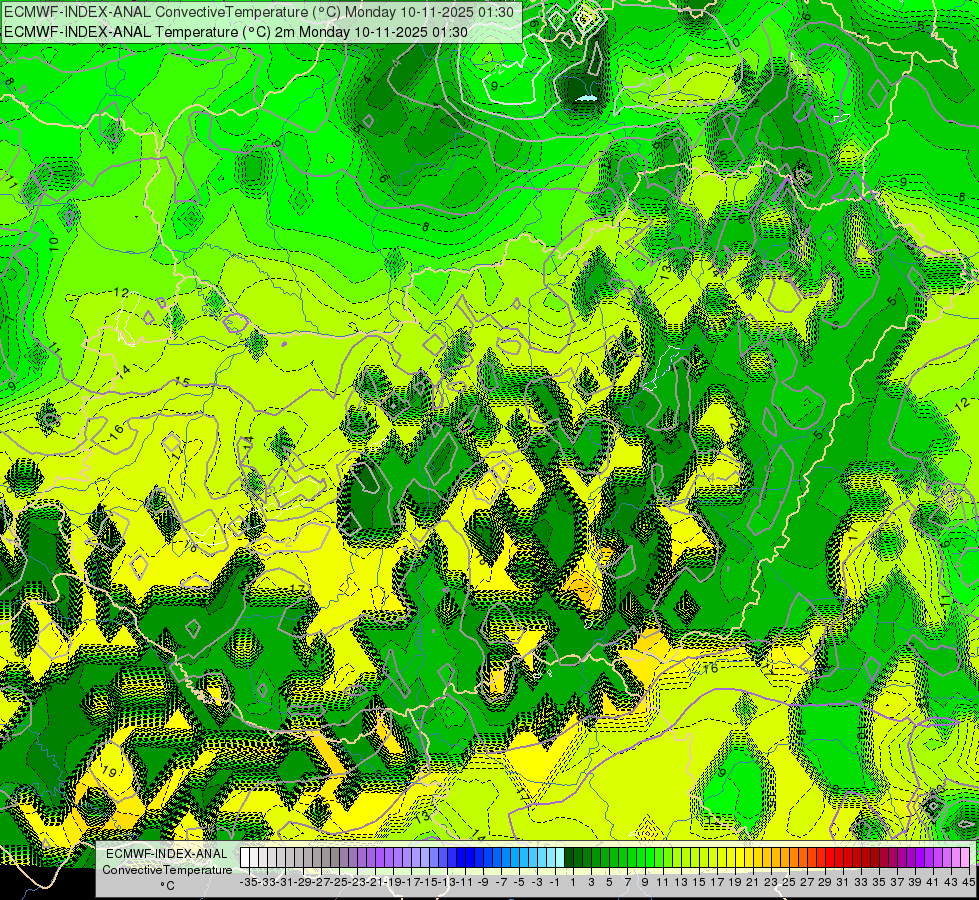The width and height of the screenshot is (979, 900).
Task: Click the 45 value on legend scale
Action: pos(968,883)
